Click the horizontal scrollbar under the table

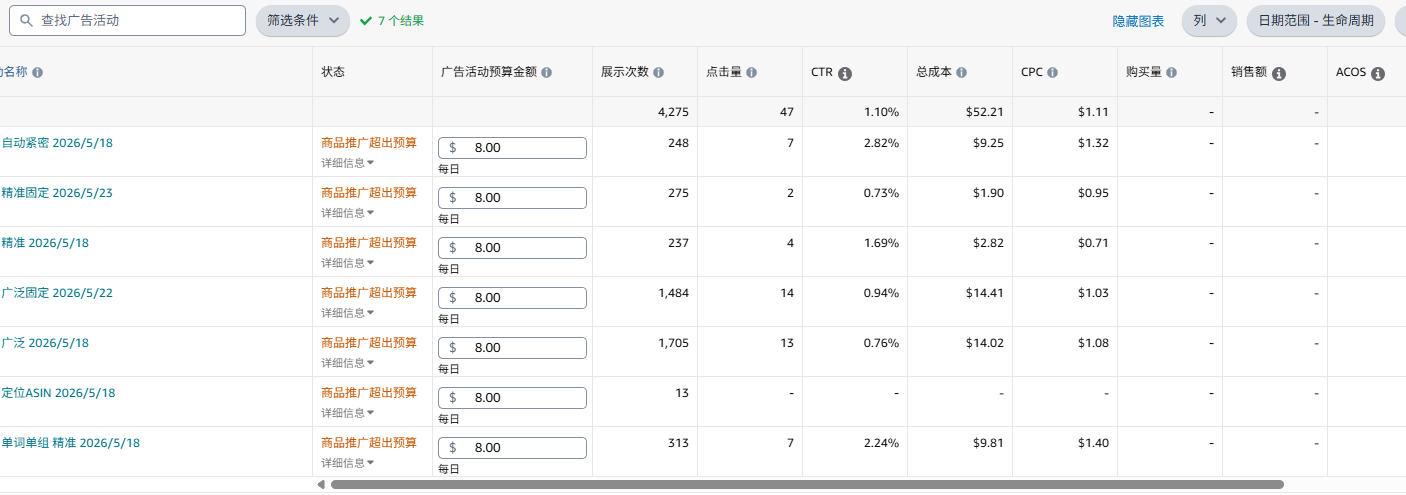pos(807,484)
